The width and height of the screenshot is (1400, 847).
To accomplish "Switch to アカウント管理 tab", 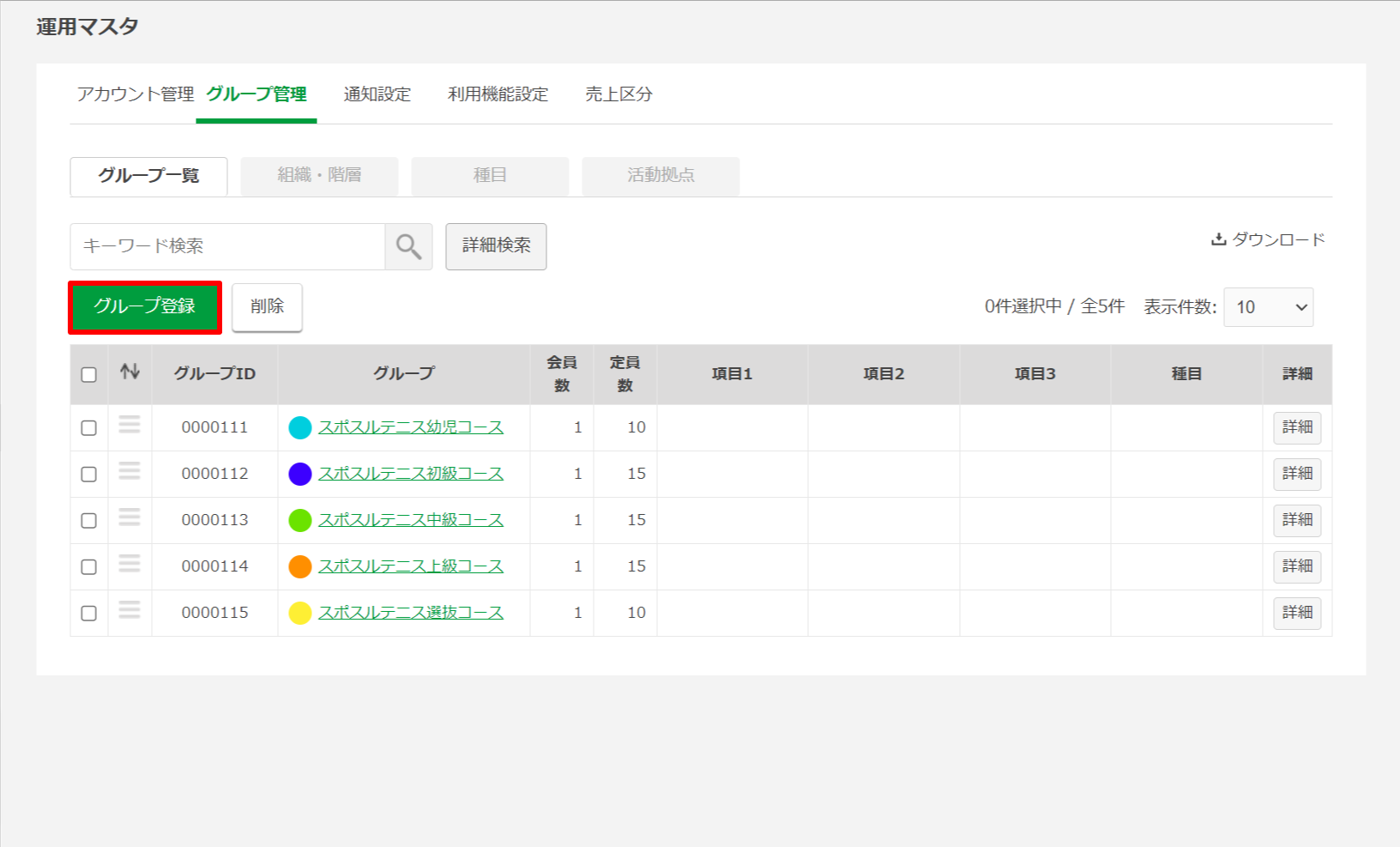I will coord(136,94).
